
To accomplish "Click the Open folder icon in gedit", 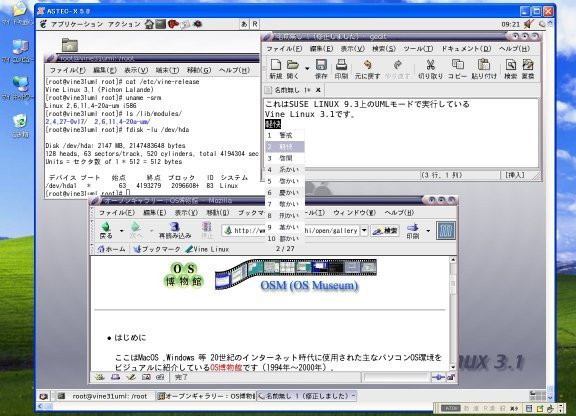I will click(x=293, y=65).
